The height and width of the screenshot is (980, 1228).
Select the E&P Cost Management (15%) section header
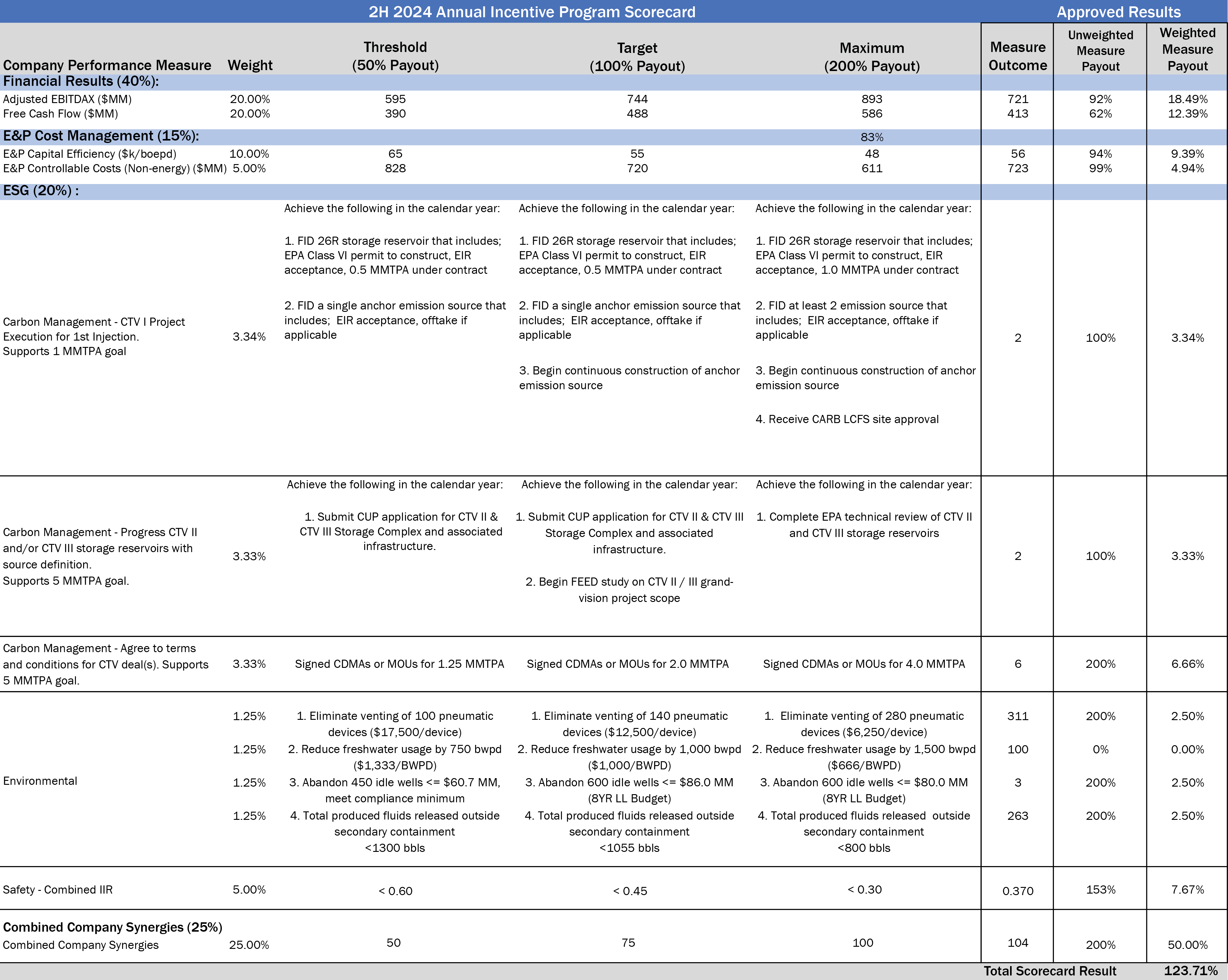click(101, 136)
